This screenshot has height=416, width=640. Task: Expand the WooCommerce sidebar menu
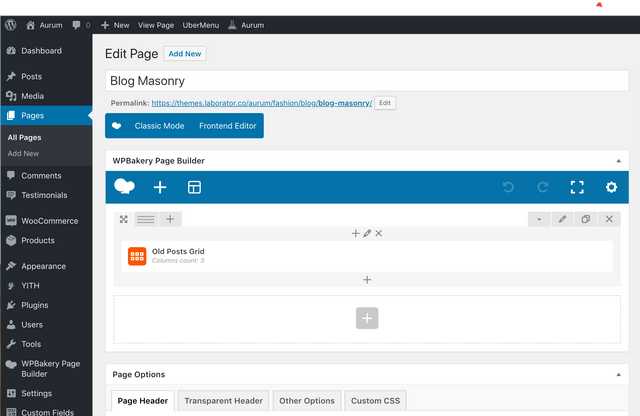44,220
